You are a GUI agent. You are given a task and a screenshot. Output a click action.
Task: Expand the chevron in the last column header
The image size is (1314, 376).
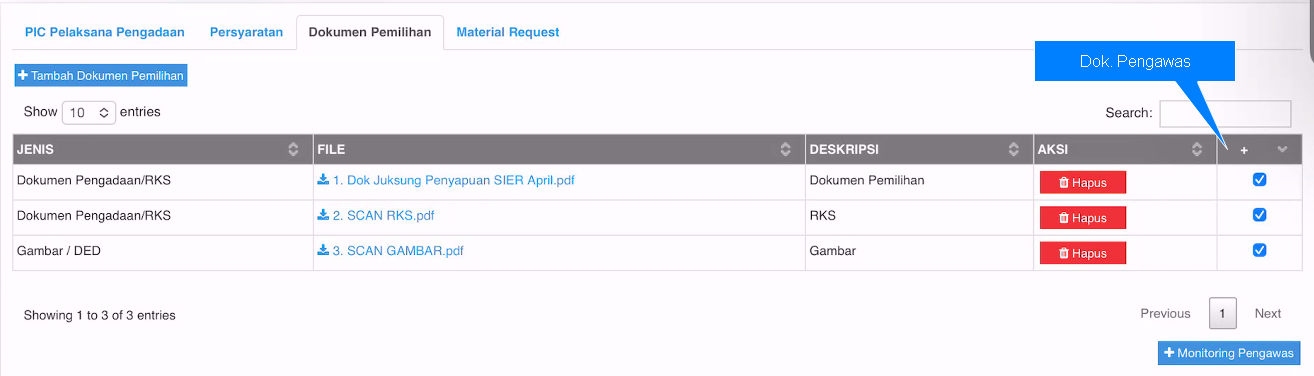point(1283,150)
